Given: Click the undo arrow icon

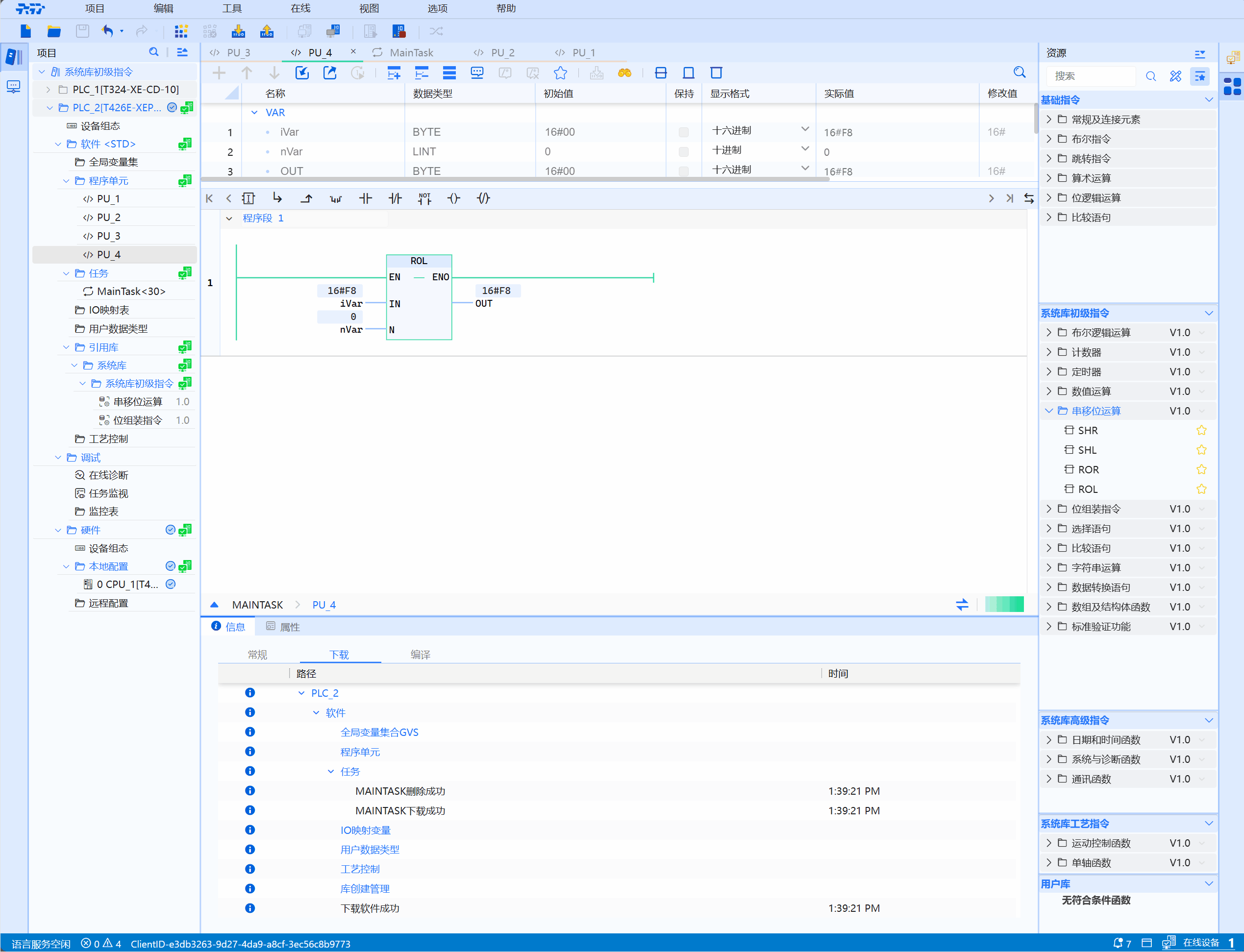Looking at the screenshot, I should pyautogui.click(x=107, y=31).
